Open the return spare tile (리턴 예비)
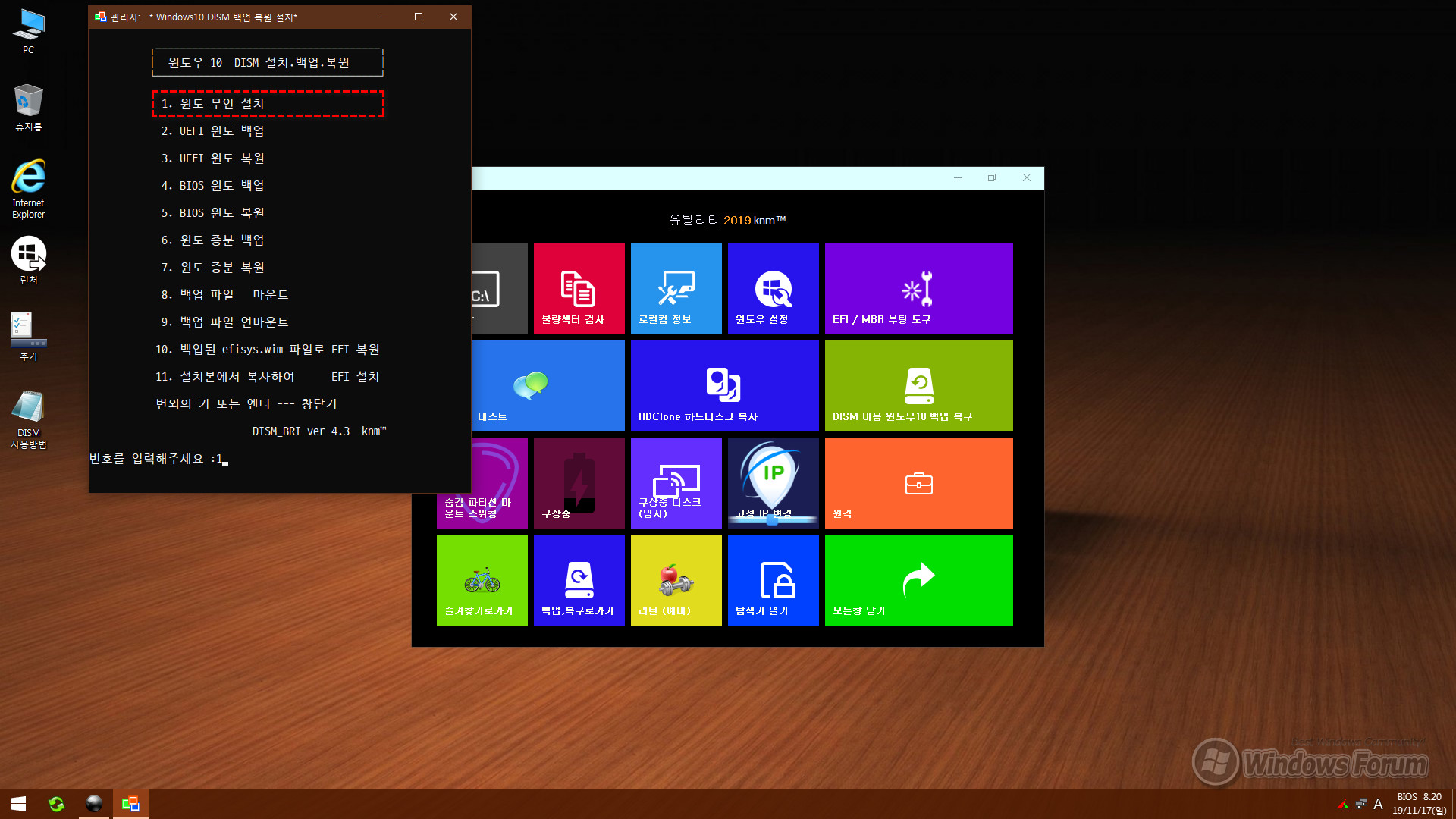Screen dimensions: 1456x819 click(676, 580)
